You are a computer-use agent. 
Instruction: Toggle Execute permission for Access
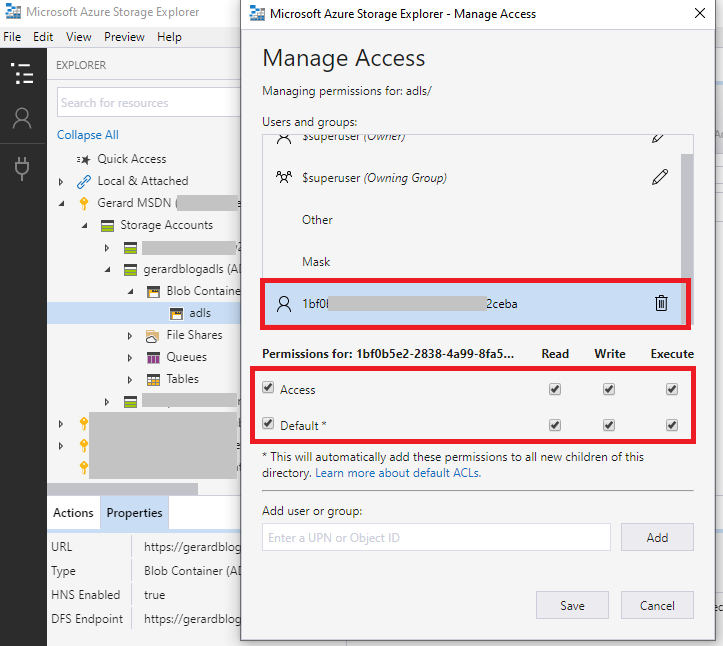pos(672,389)
